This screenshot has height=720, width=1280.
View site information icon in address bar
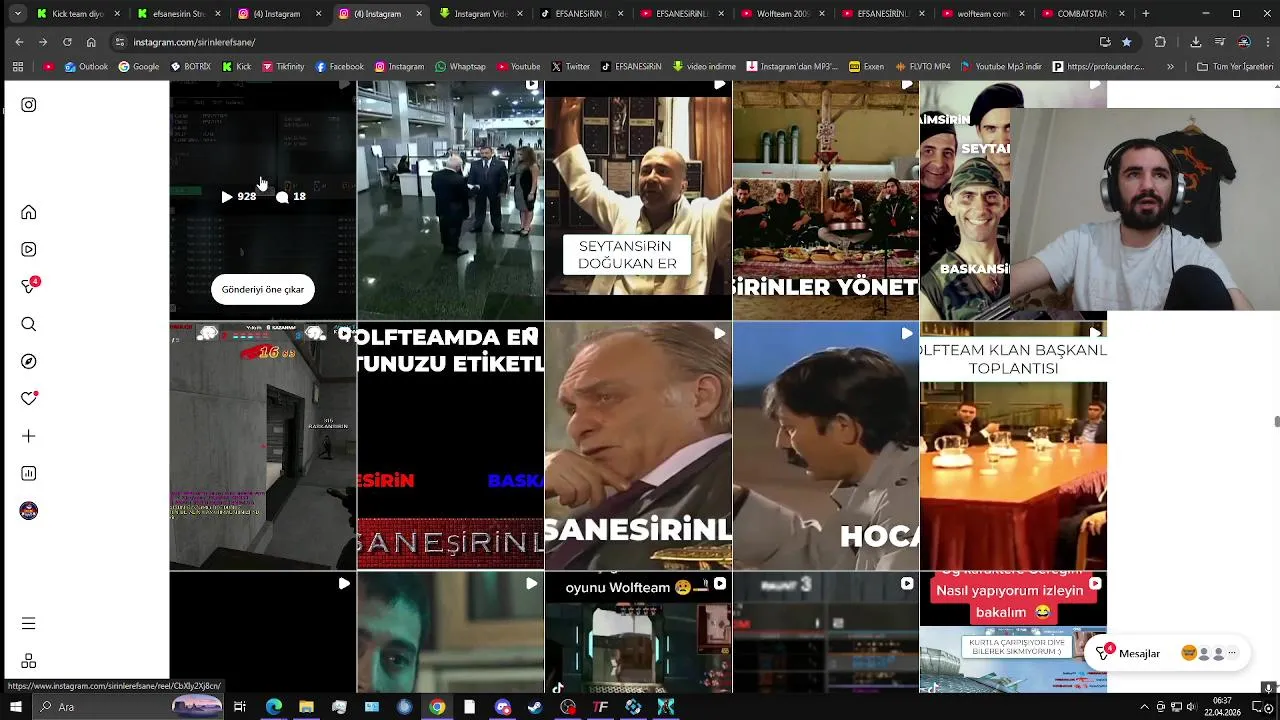click(x=120, y=42)
